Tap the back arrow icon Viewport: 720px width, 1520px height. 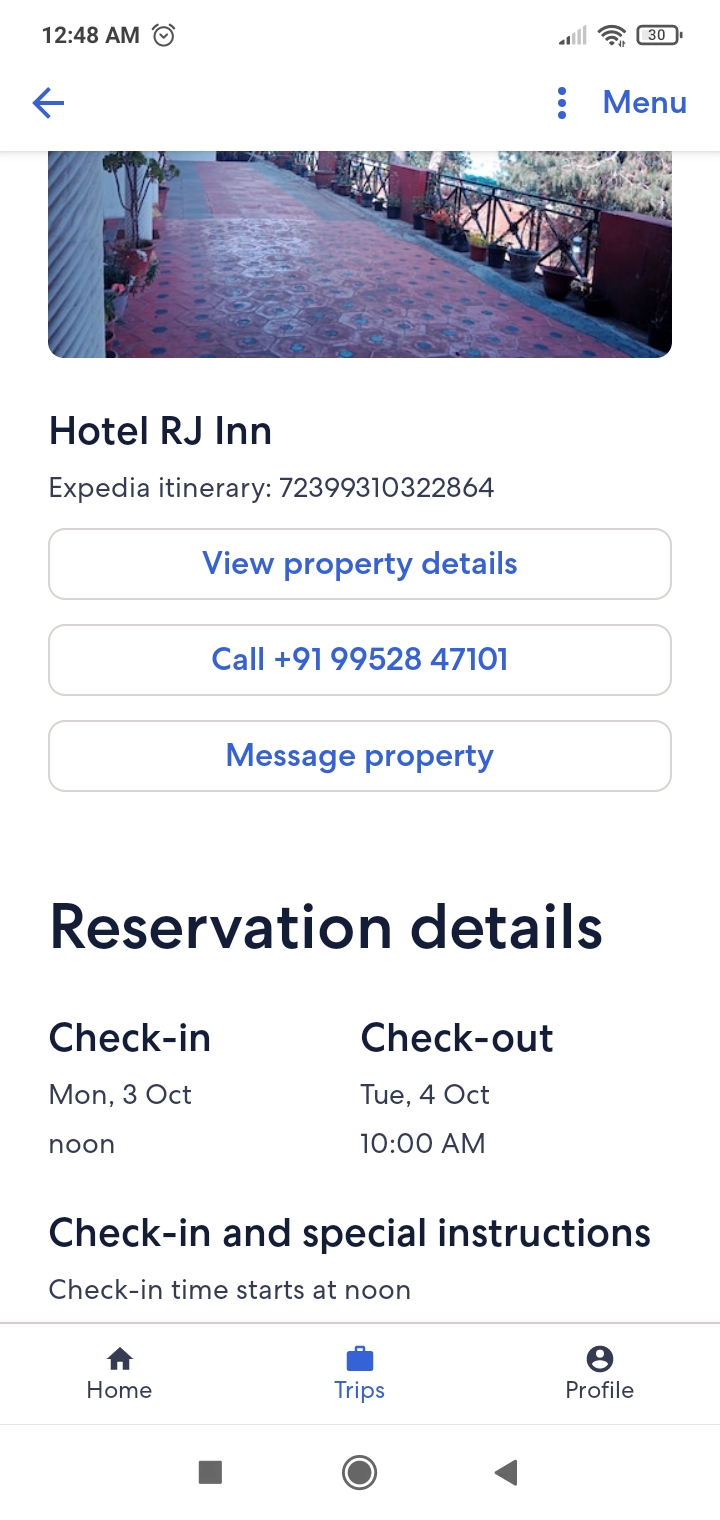point(48,102)
